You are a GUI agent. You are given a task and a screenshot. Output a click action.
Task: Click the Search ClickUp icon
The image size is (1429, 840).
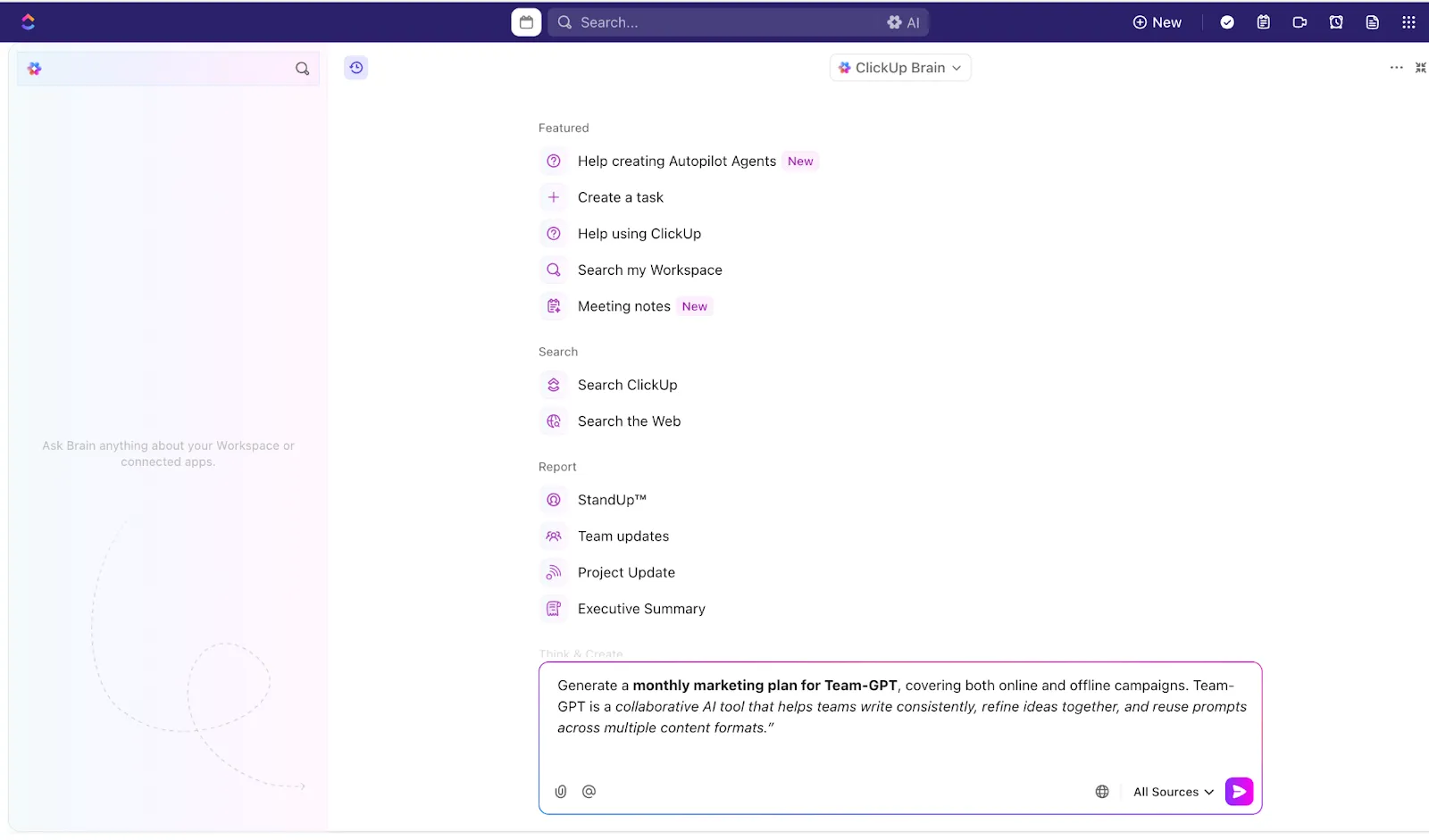click(554, 386)
